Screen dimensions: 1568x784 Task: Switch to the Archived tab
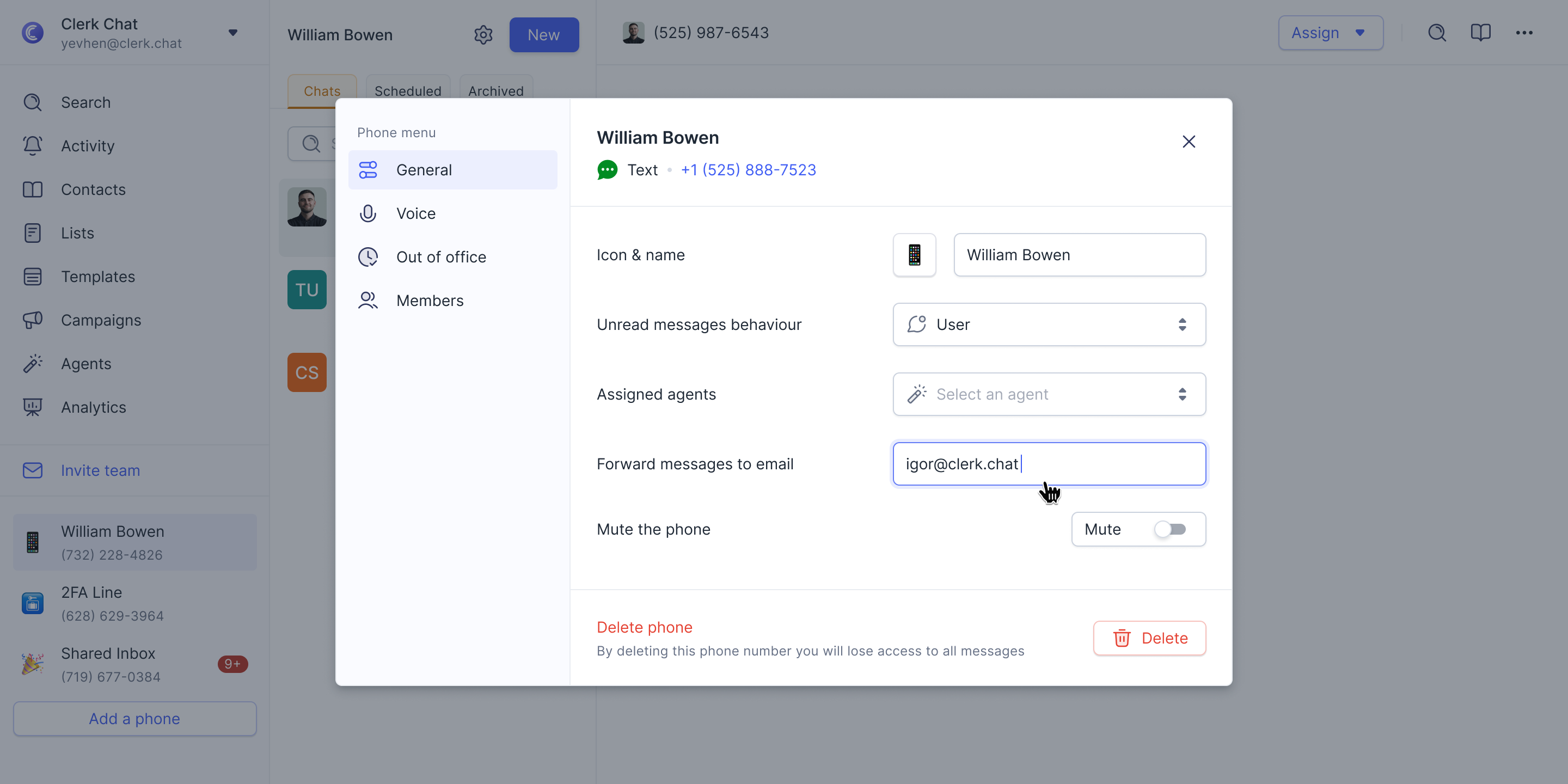[496, 91]
